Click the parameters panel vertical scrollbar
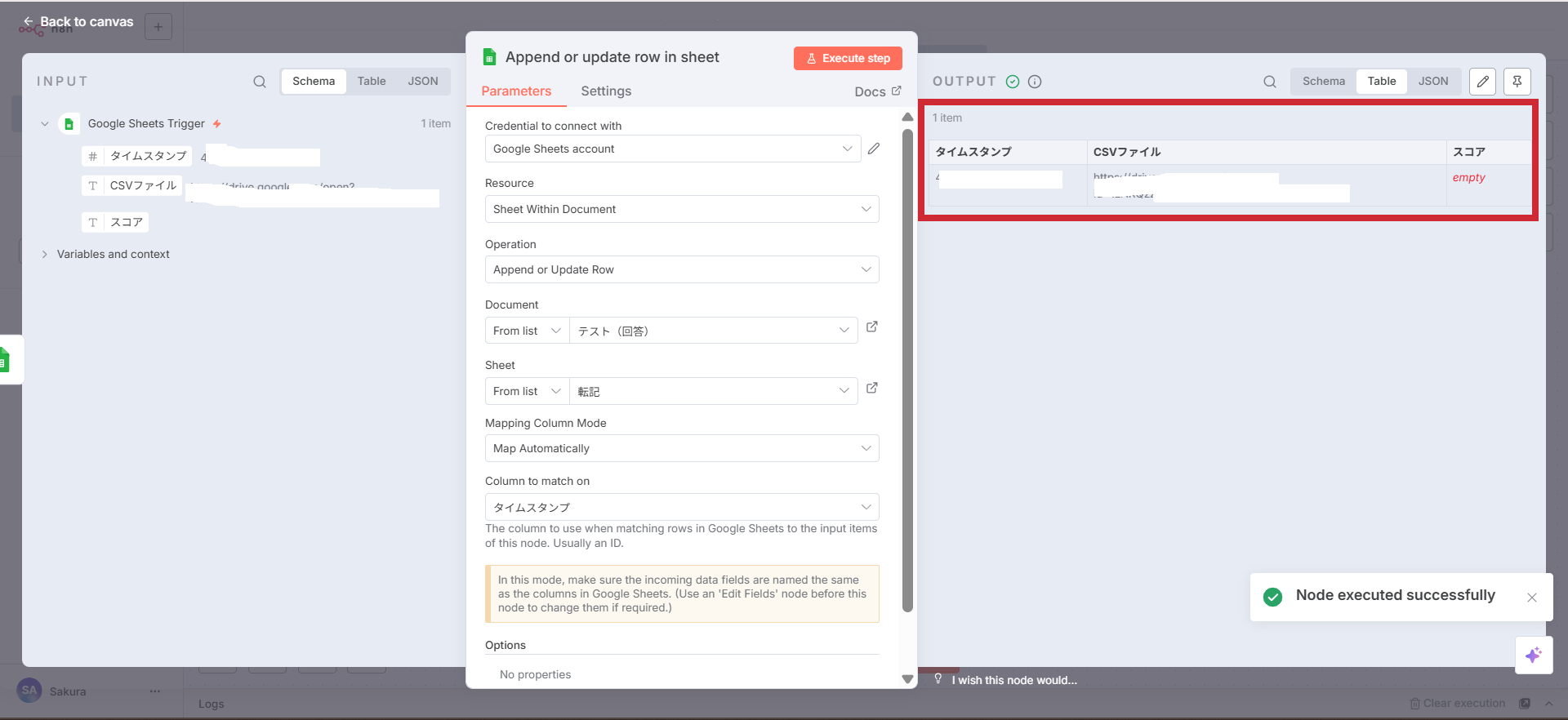 [x=907, y=367]
